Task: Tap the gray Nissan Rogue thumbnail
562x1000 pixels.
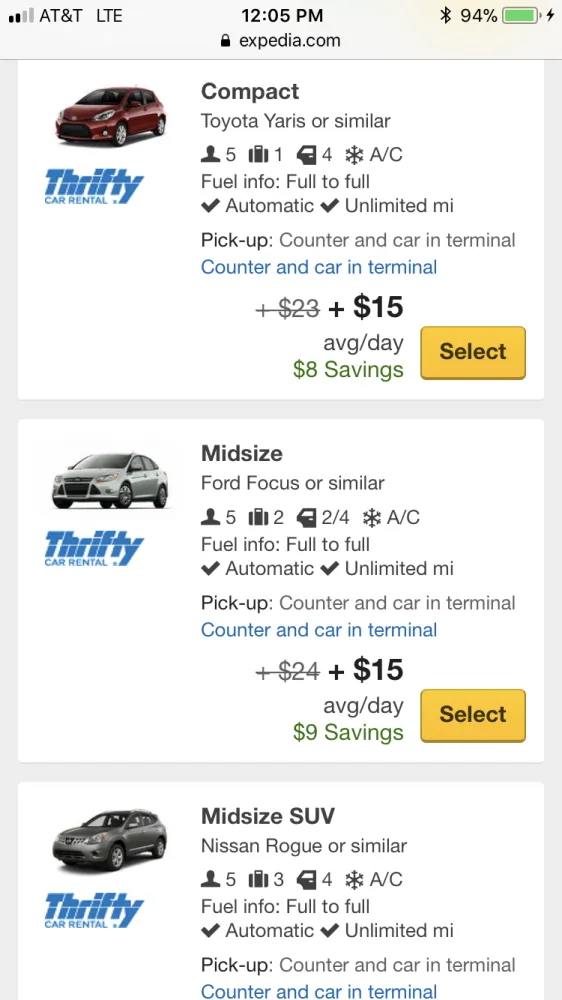Action: click(x=110, y=841)
